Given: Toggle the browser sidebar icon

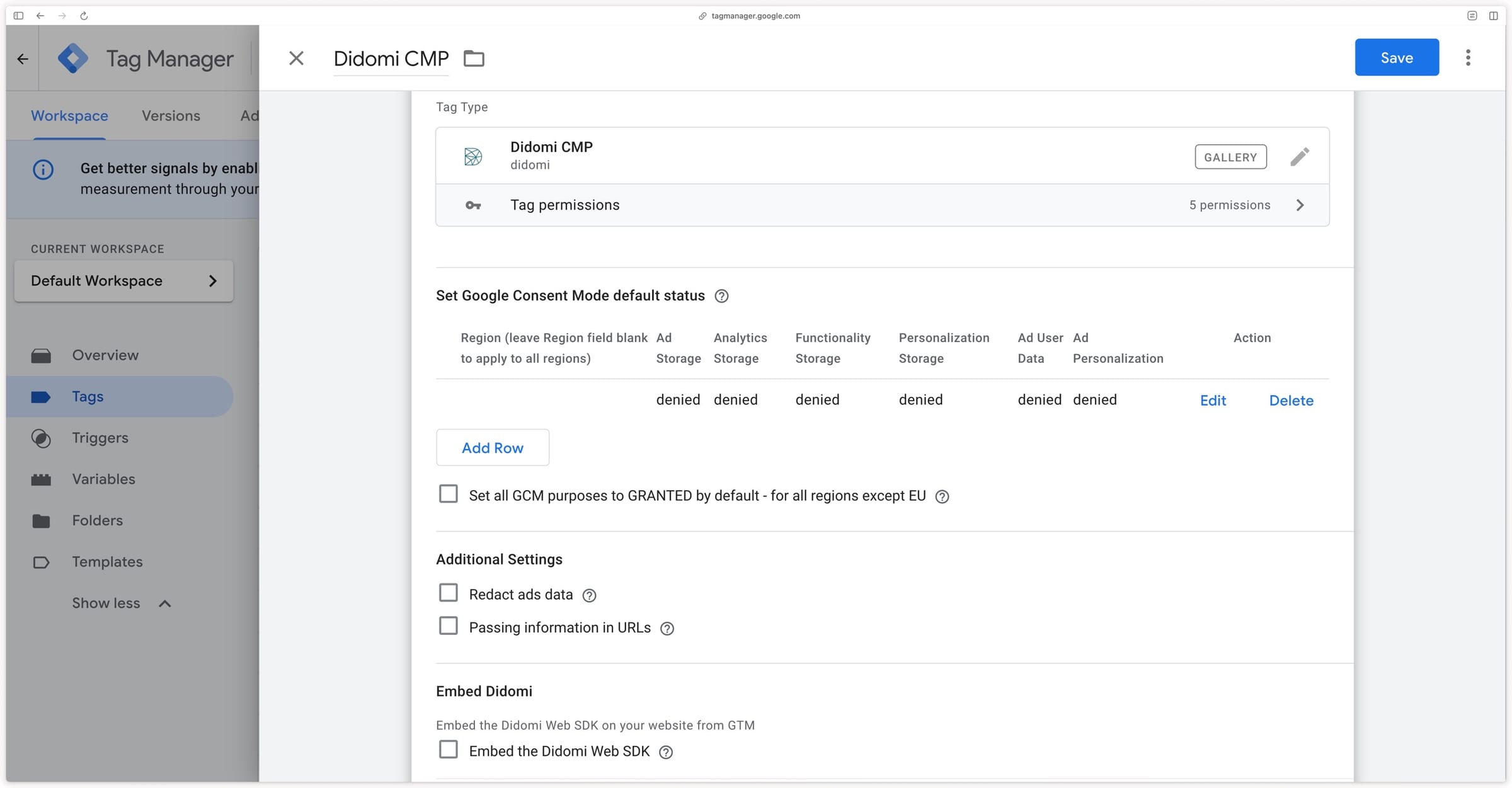Looking at the screenshot, I should coord(18,16).
